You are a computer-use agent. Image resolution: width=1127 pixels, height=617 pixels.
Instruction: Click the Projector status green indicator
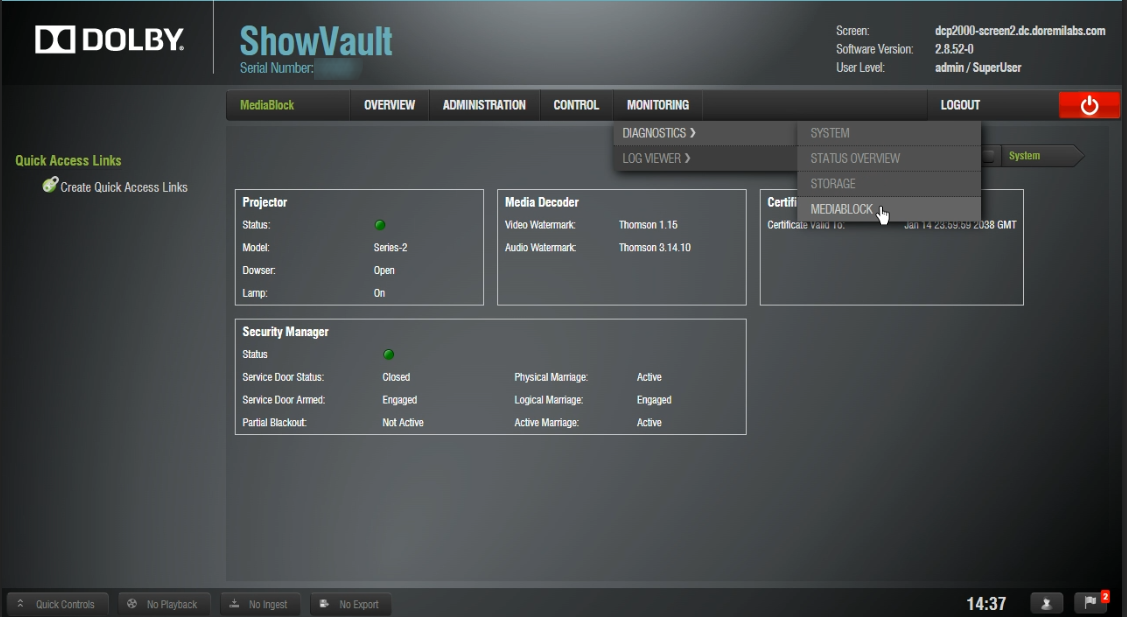380,225
